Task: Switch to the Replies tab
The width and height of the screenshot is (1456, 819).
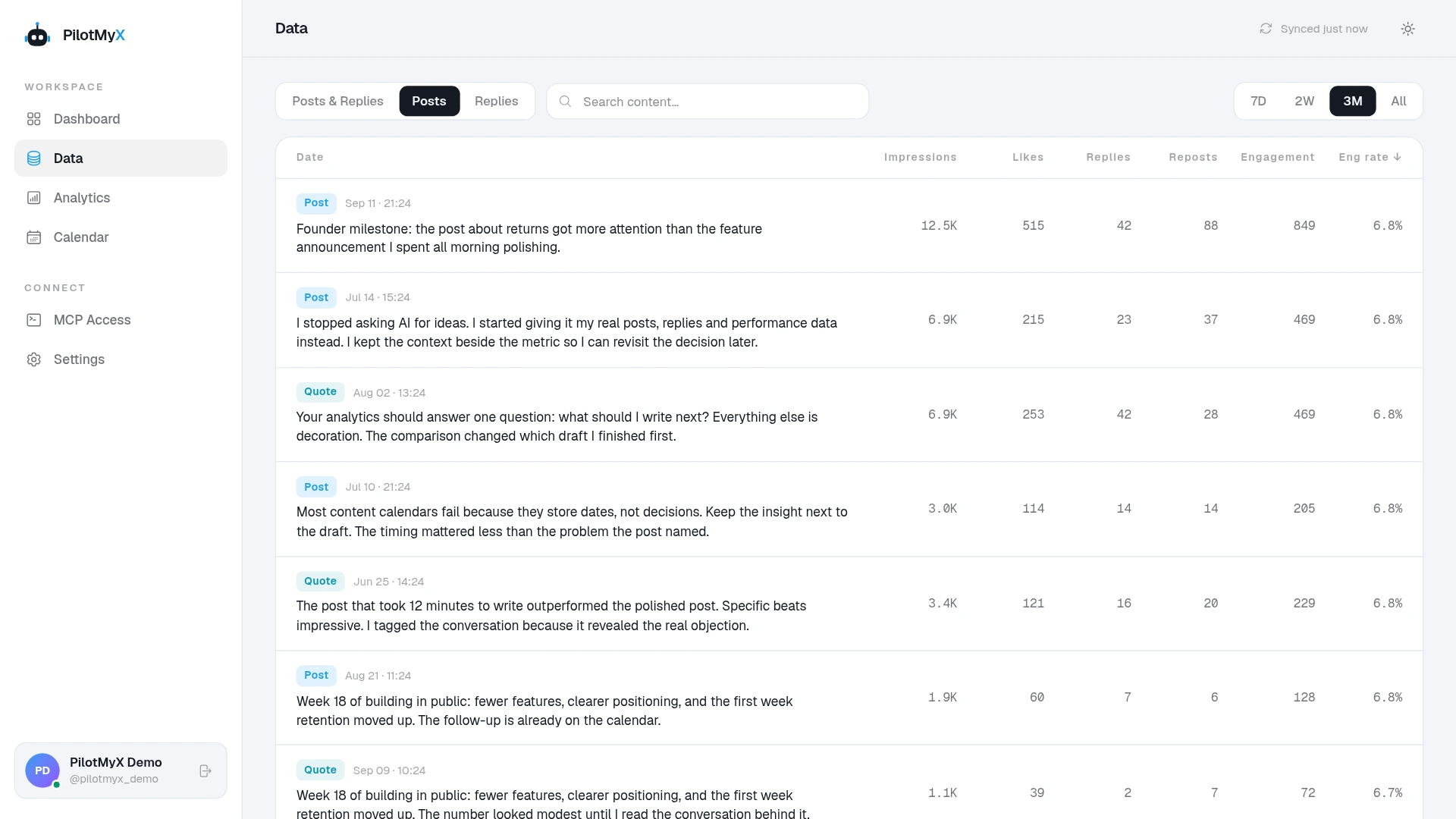Action: pos(497,102)
